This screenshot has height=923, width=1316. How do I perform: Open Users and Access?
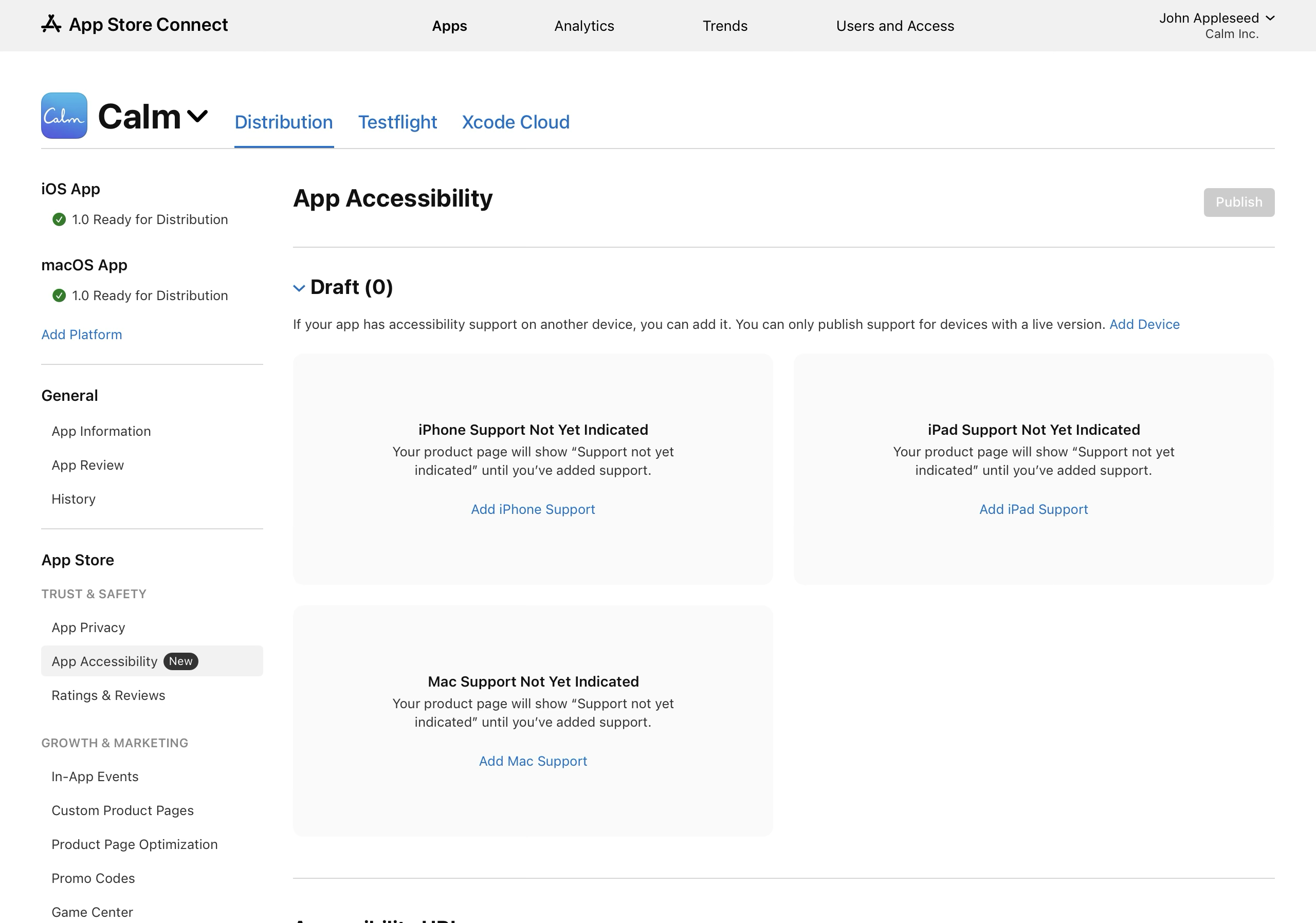coord(894,26)
